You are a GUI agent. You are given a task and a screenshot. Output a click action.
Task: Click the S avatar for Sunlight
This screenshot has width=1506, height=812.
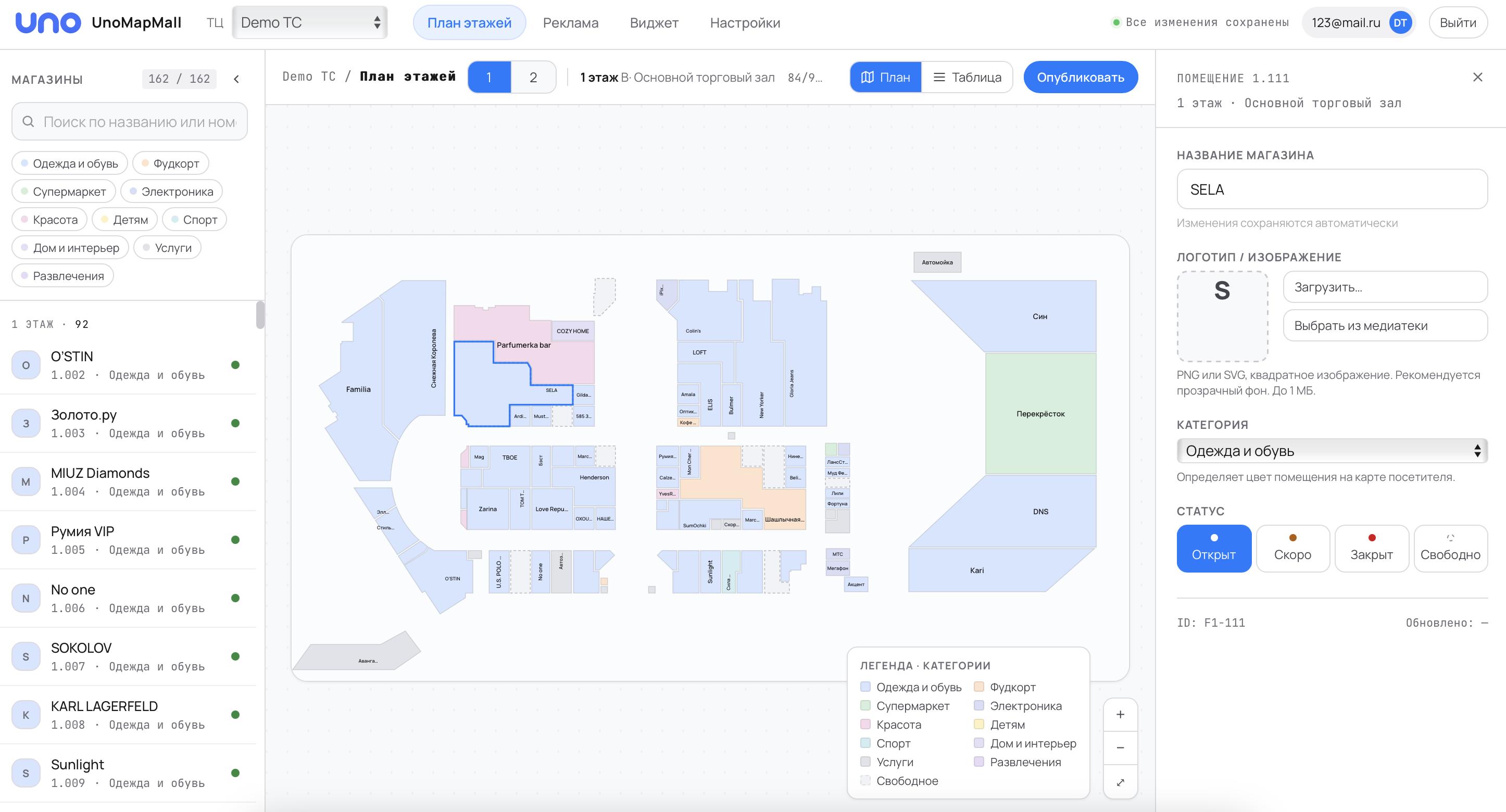26,773
